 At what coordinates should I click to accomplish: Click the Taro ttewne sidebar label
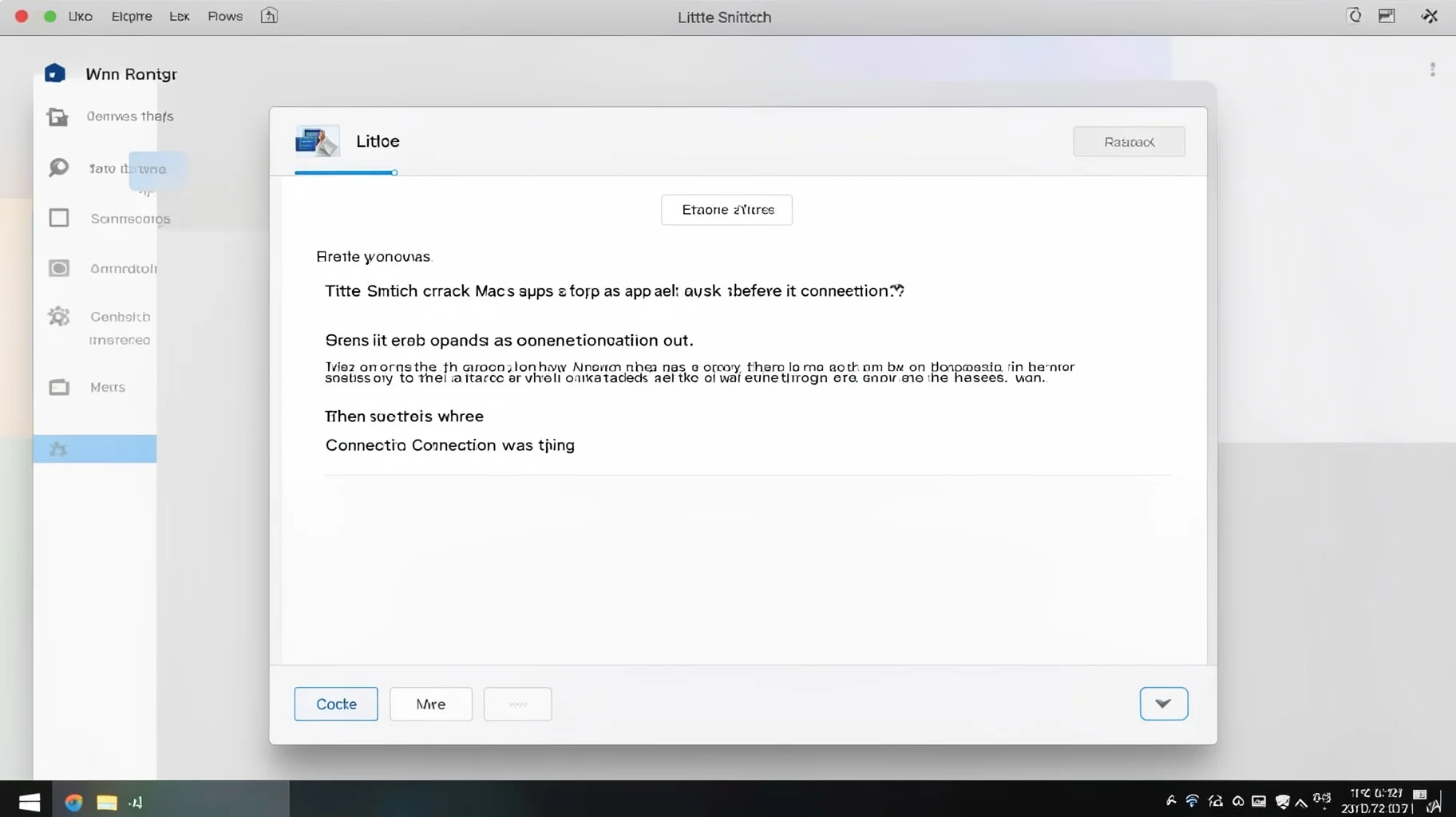click(x=128, y=168)
